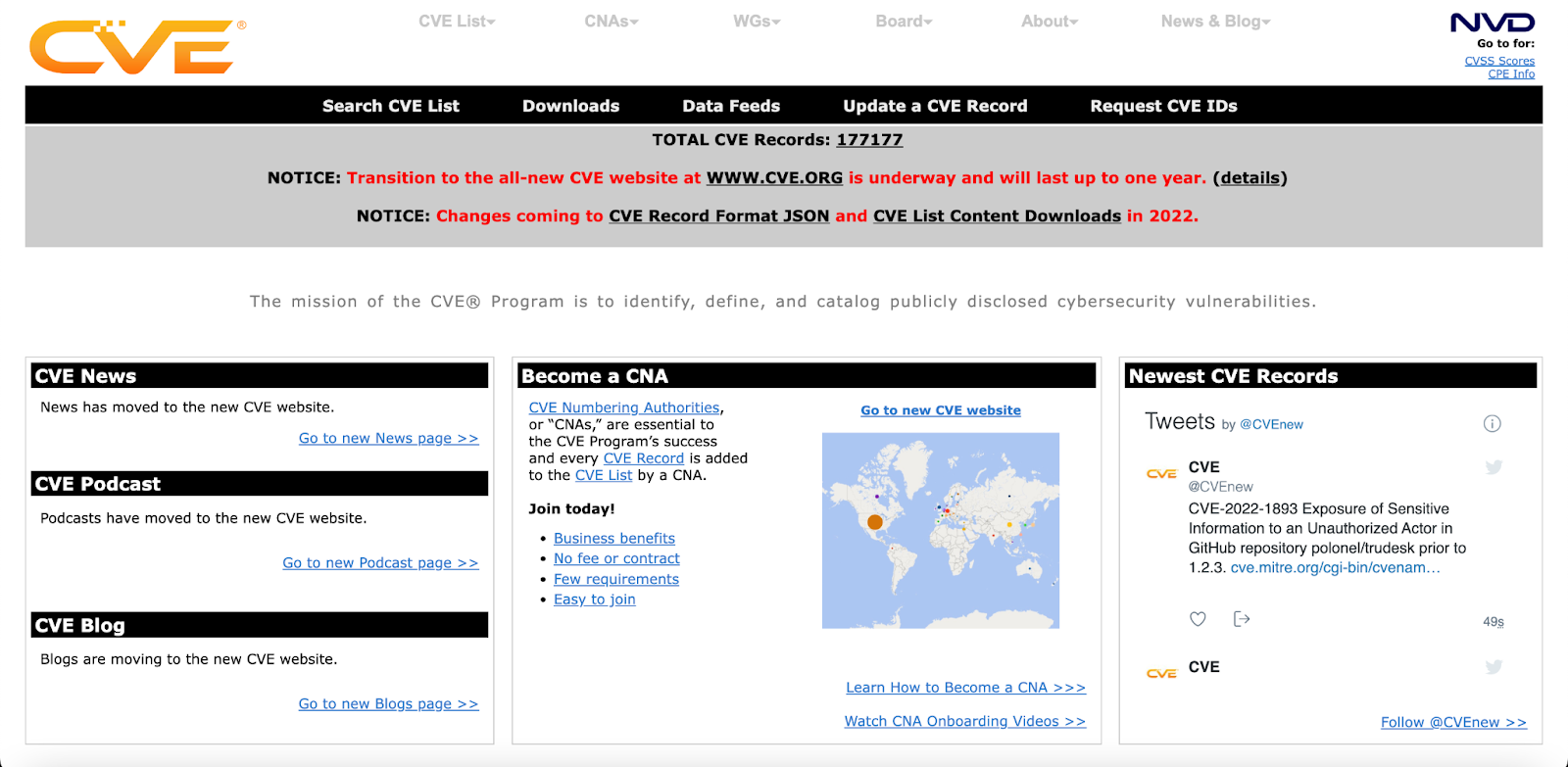
Task: Open the transition details link
Action: pos(1250,178)
